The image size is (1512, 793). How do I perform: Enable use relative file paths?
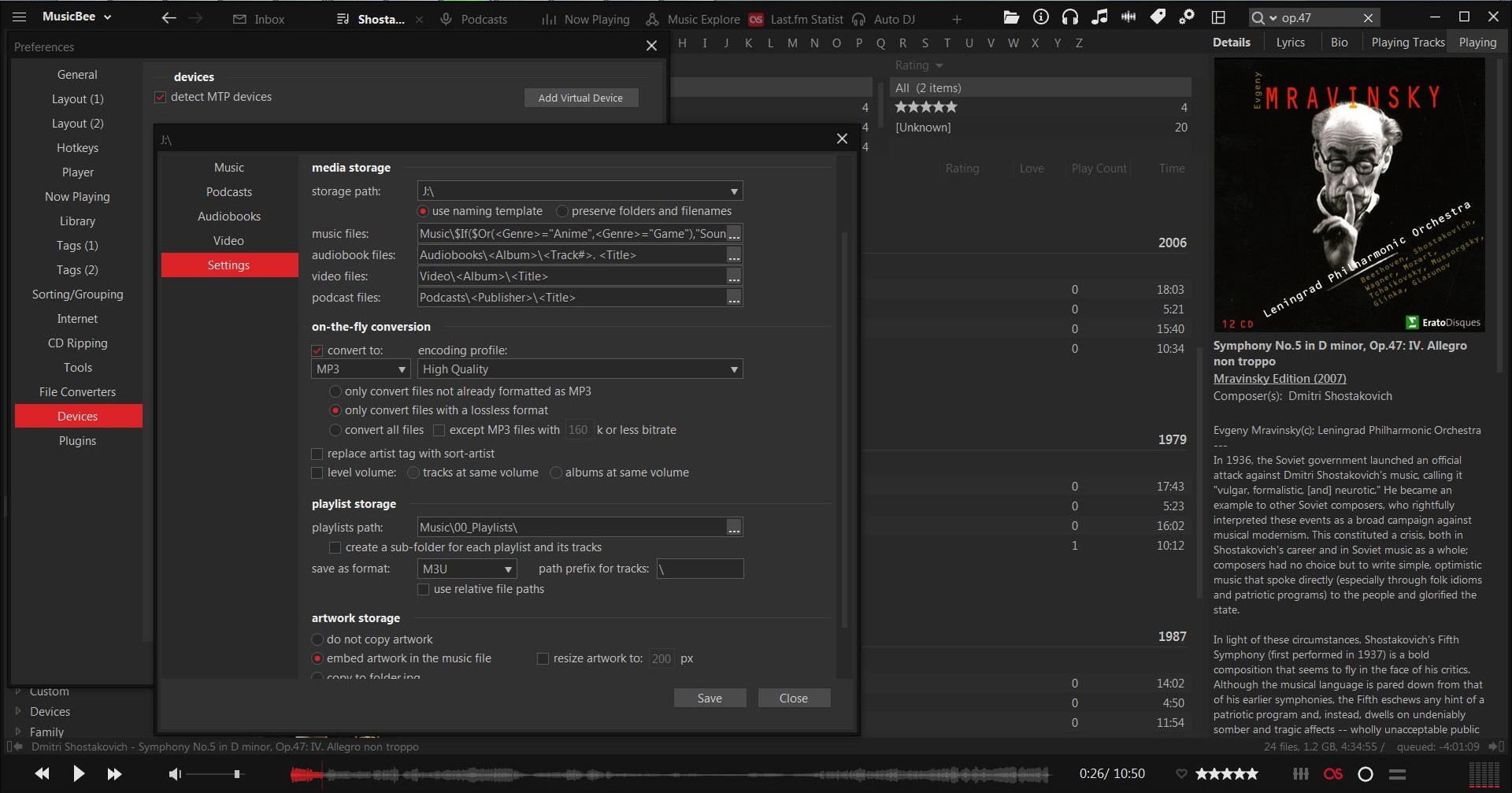tap(424, 589)
